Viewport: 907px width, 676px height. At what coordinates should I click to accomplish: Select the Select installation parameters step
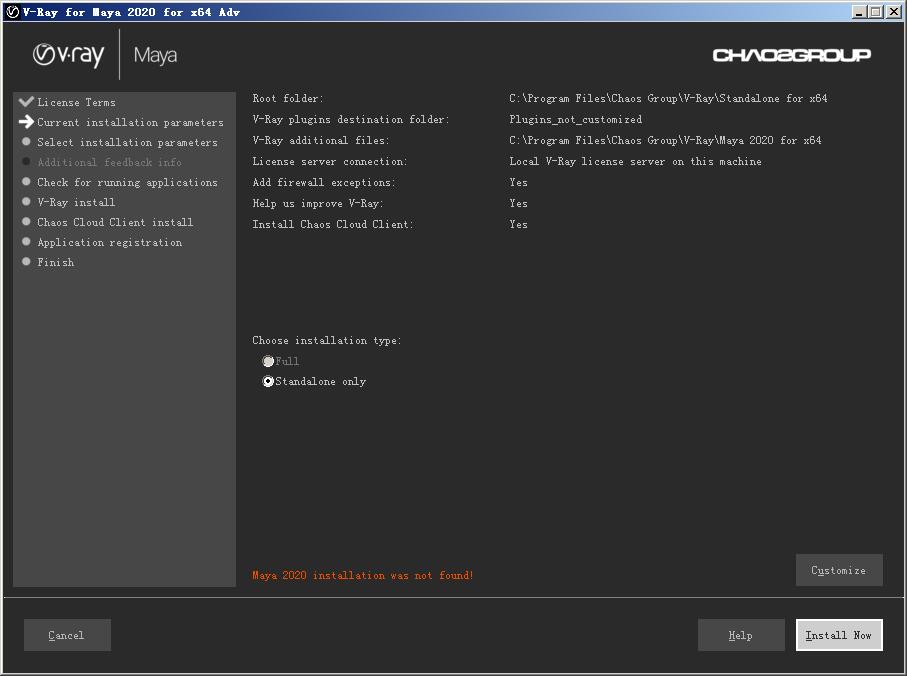point(127,142)
